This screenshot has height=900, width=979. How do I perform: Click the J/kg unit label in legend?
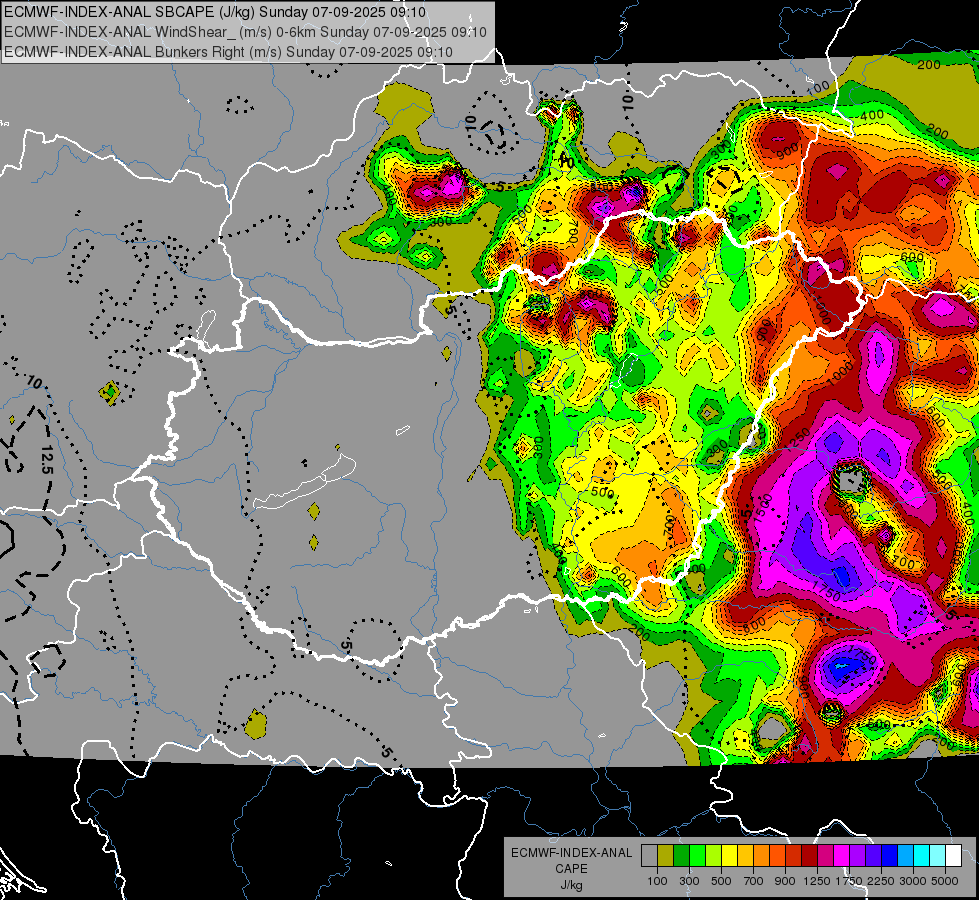pyautogui.click(x=571, y=885)
